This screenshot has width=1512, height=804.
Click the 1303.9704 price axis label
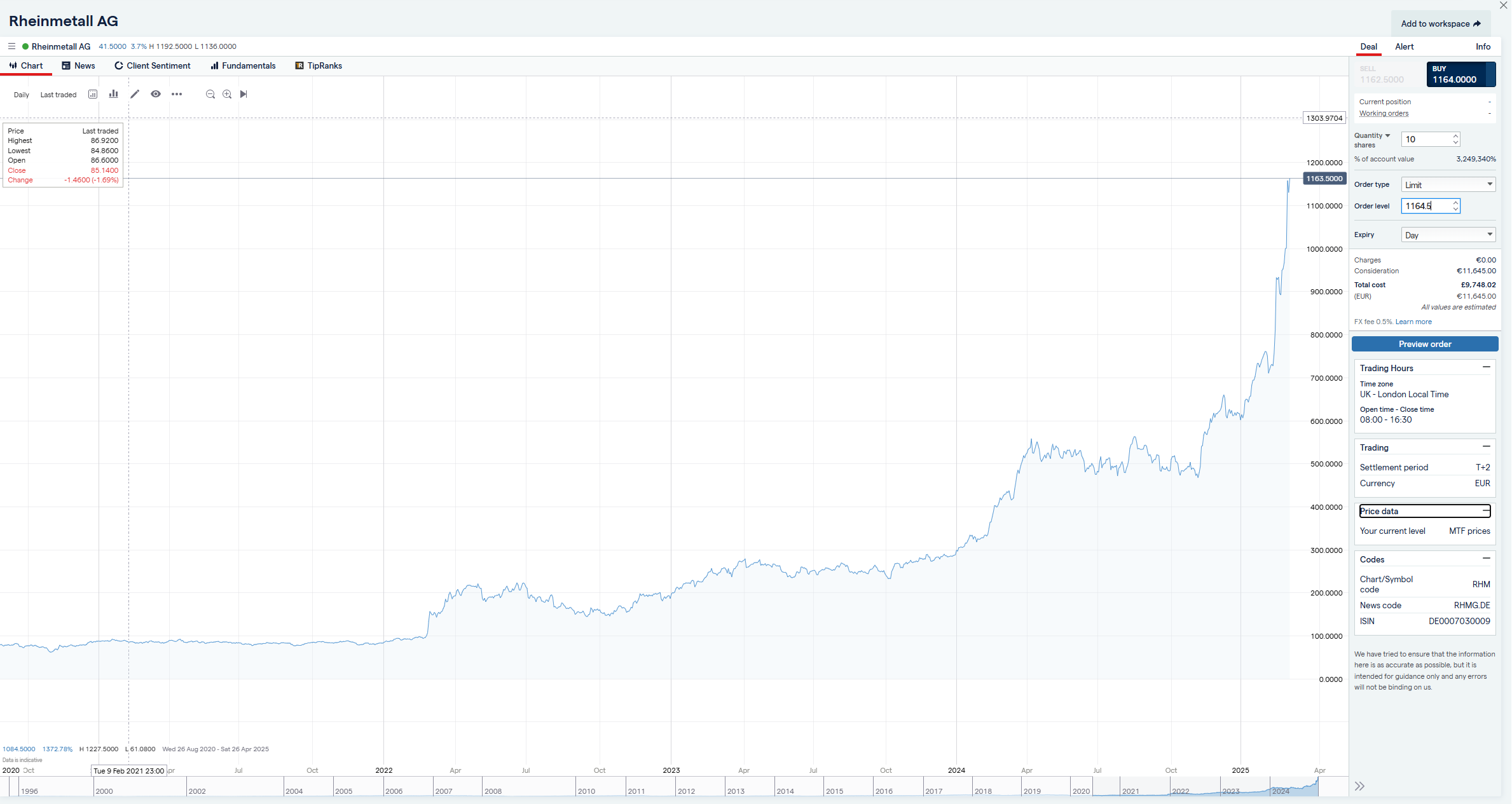(1324, 118)
